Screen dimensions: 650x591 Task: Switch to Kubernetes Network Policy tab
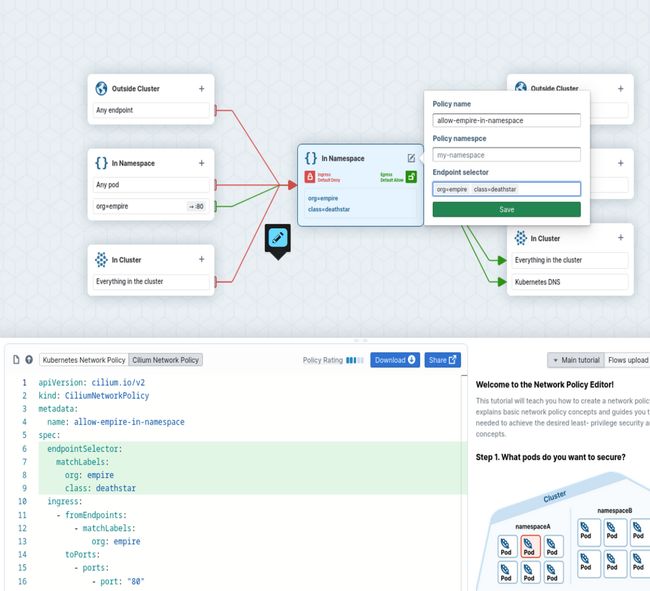click(x=84, y=360)
